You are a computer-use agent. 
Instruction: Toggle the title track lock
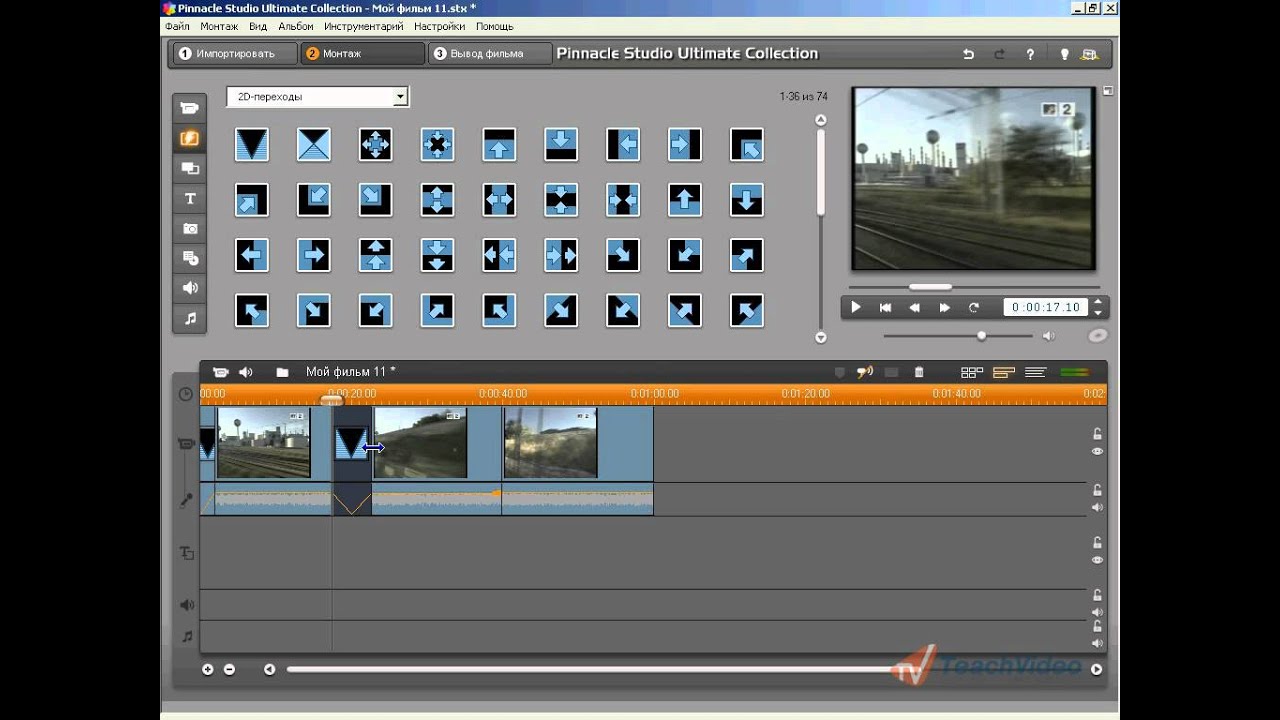coord(1097,543)
